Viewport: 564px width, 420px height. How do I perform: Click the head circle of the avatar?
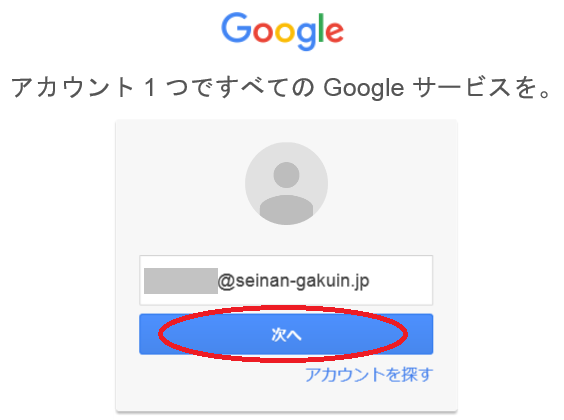(x=286, y=175)
